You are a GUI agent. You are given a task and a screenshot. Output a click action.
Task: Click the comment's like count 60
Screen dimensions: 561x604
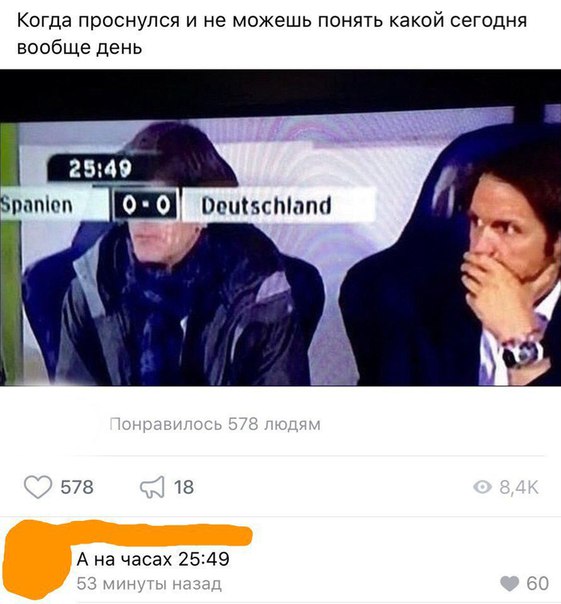tap(537, 584)
